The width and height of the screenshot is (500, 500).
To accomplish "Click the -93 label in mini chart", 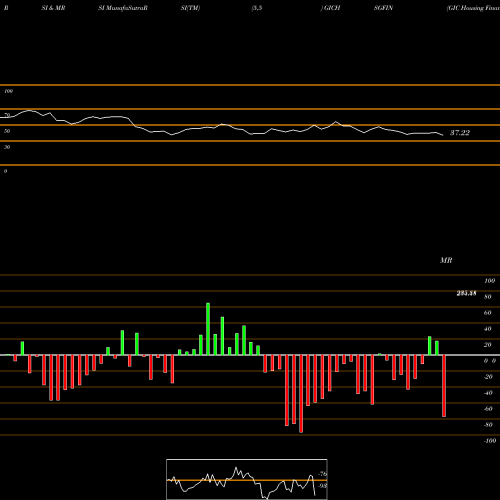I will tap(323, 486).
